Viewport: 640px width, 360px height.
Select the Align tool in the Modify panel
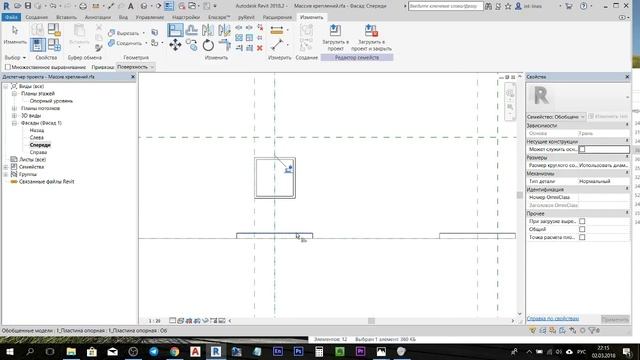point(175,30)
